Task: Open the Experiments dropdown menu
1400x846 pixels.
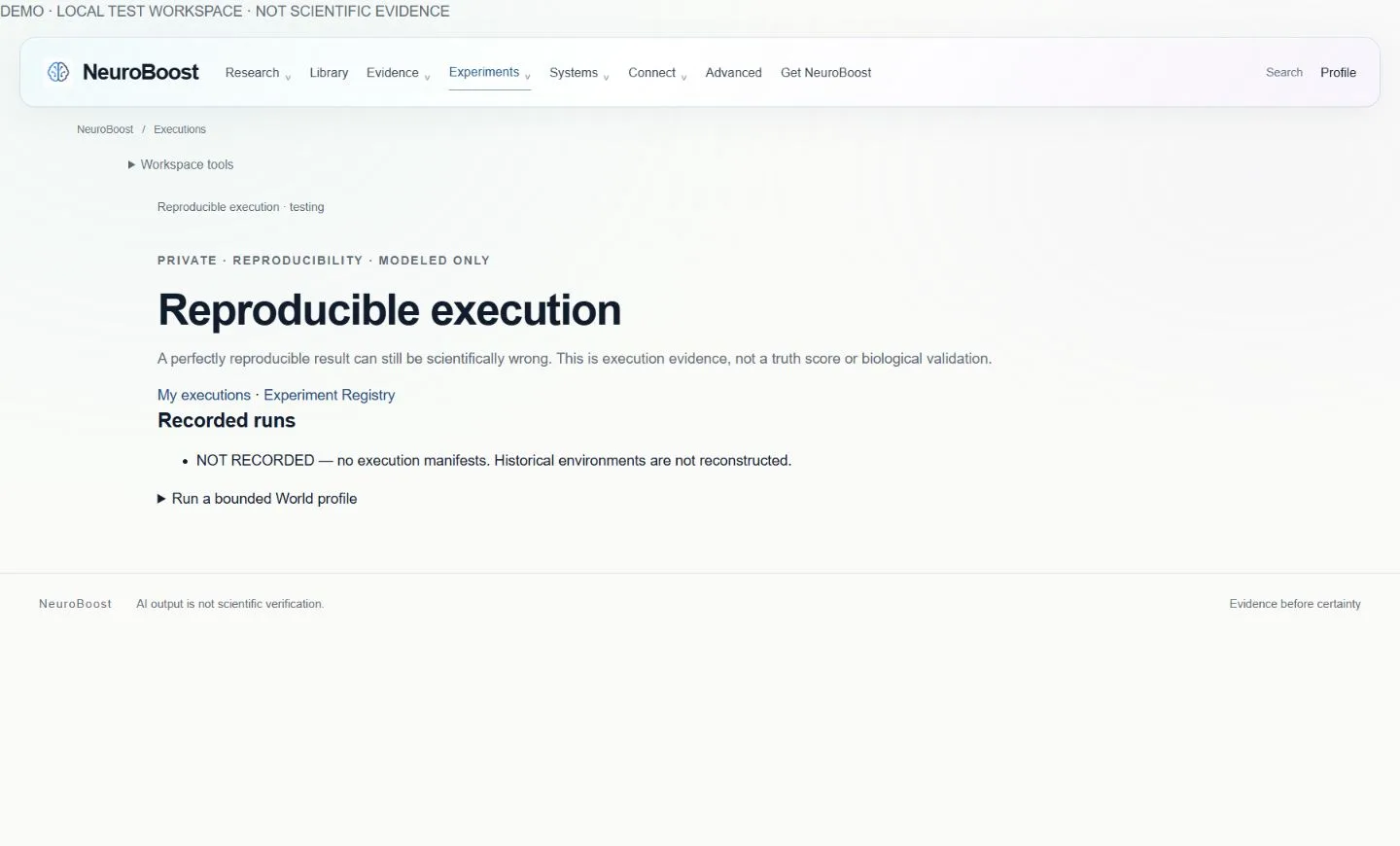Action: pyautogui.click(x=489, y=73)
